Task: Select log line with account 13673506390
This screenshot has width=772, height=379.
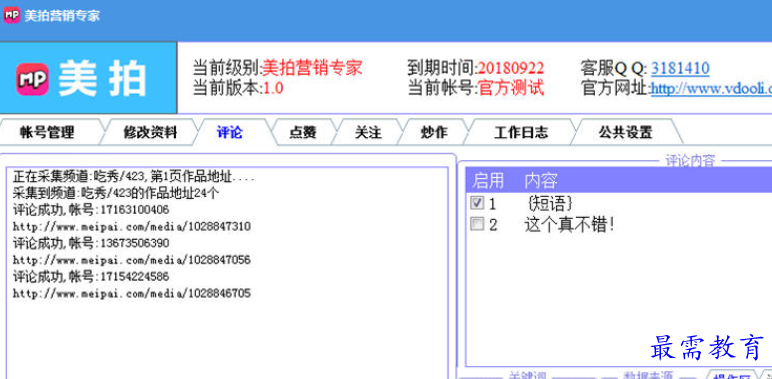Action: click(x=91, y=243)
